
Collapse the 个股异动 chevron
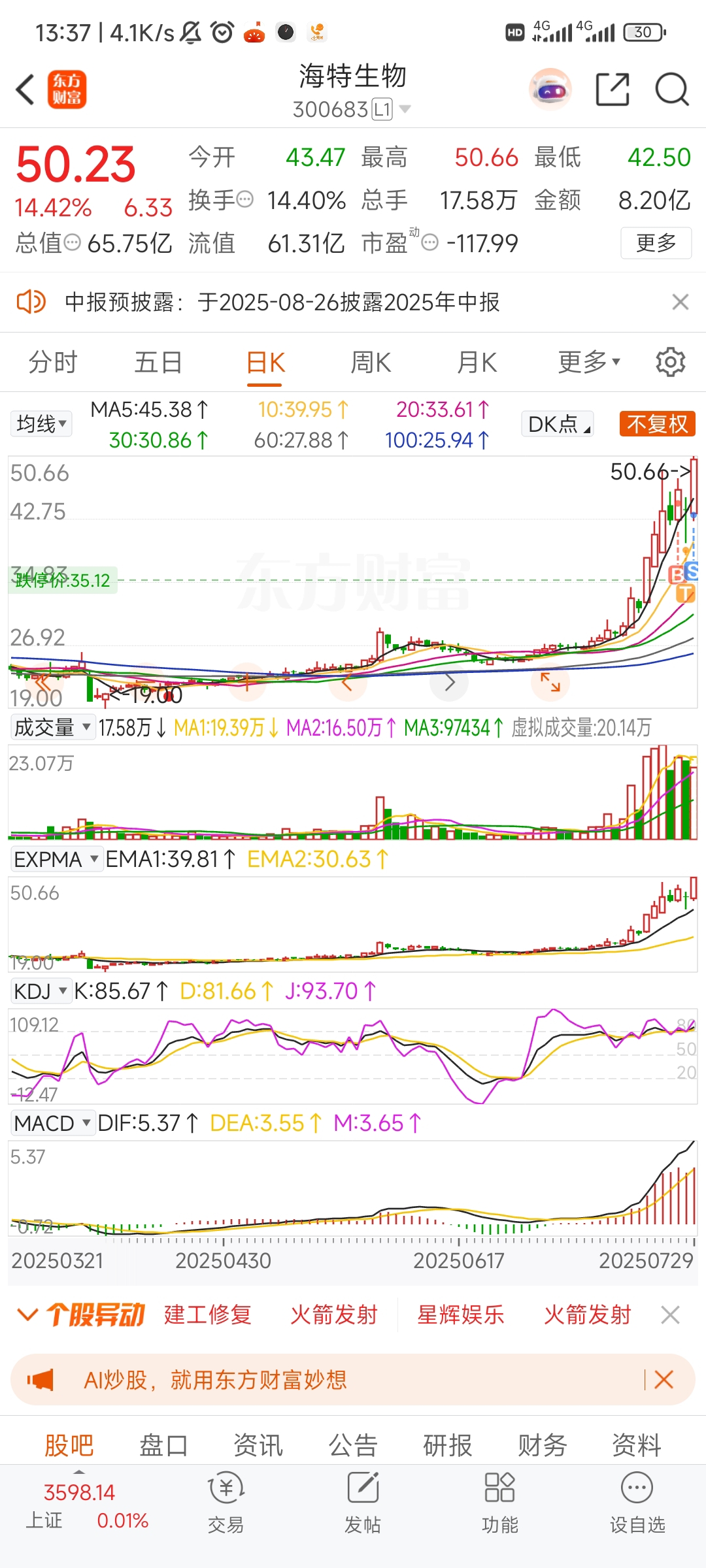click(x=27, y=1315)
